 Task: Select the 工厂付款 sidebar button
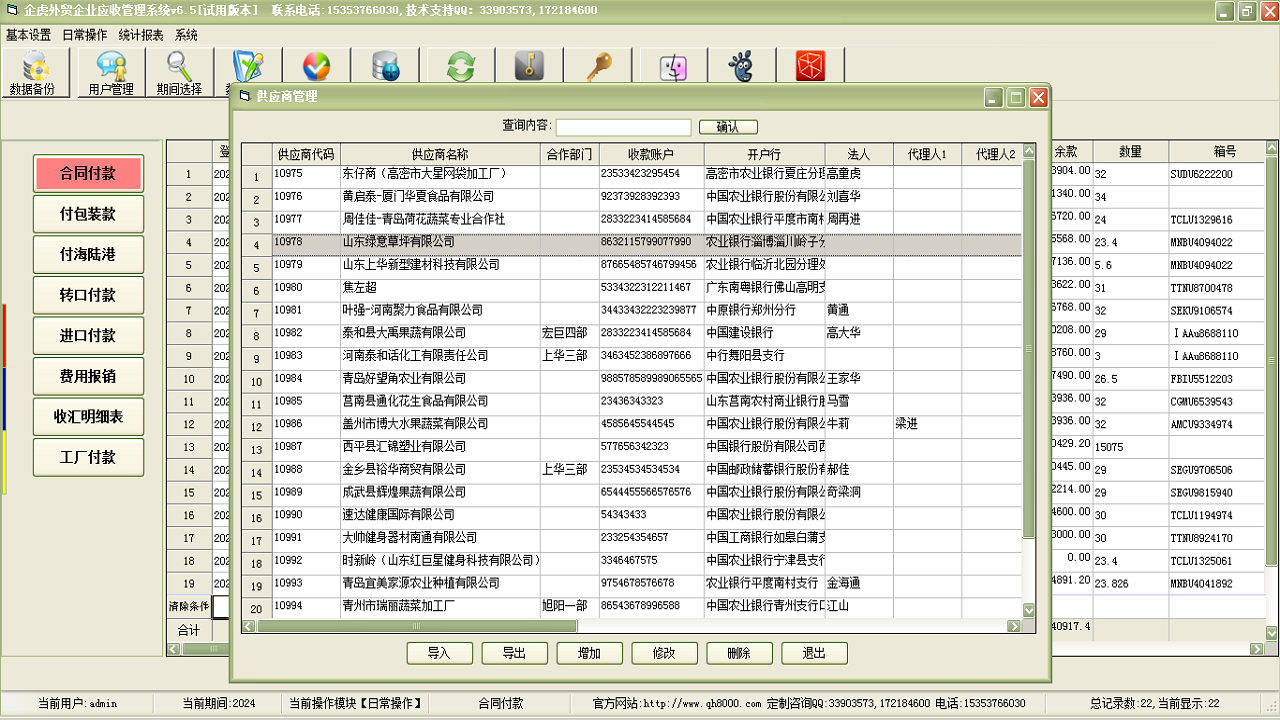[88, 457]
